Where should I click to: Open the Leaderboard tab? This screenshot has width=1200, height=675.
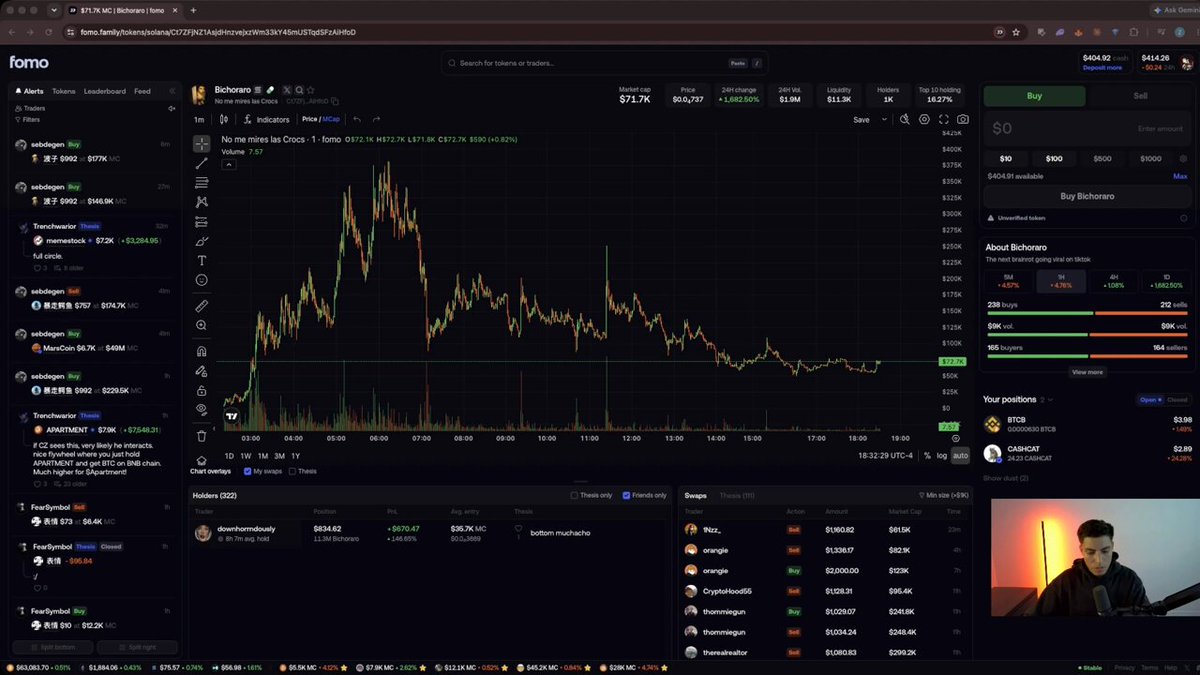[x=105, y=91]
